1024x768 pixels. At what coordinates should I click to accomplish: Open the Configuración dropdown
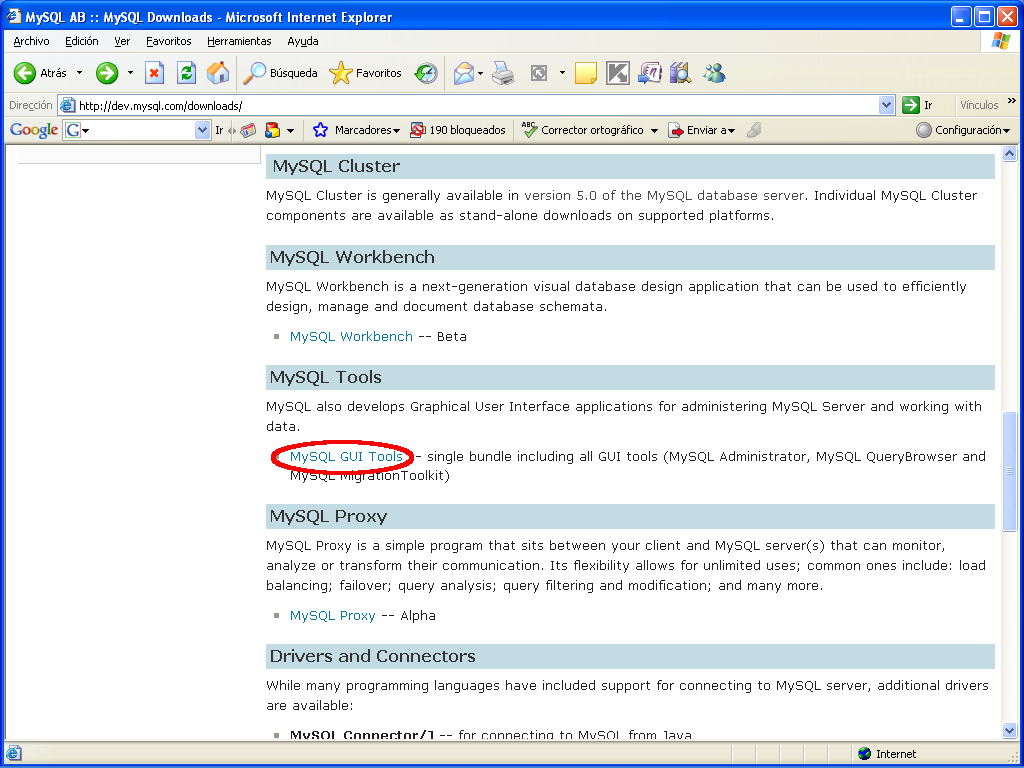(x=963, y=131)
